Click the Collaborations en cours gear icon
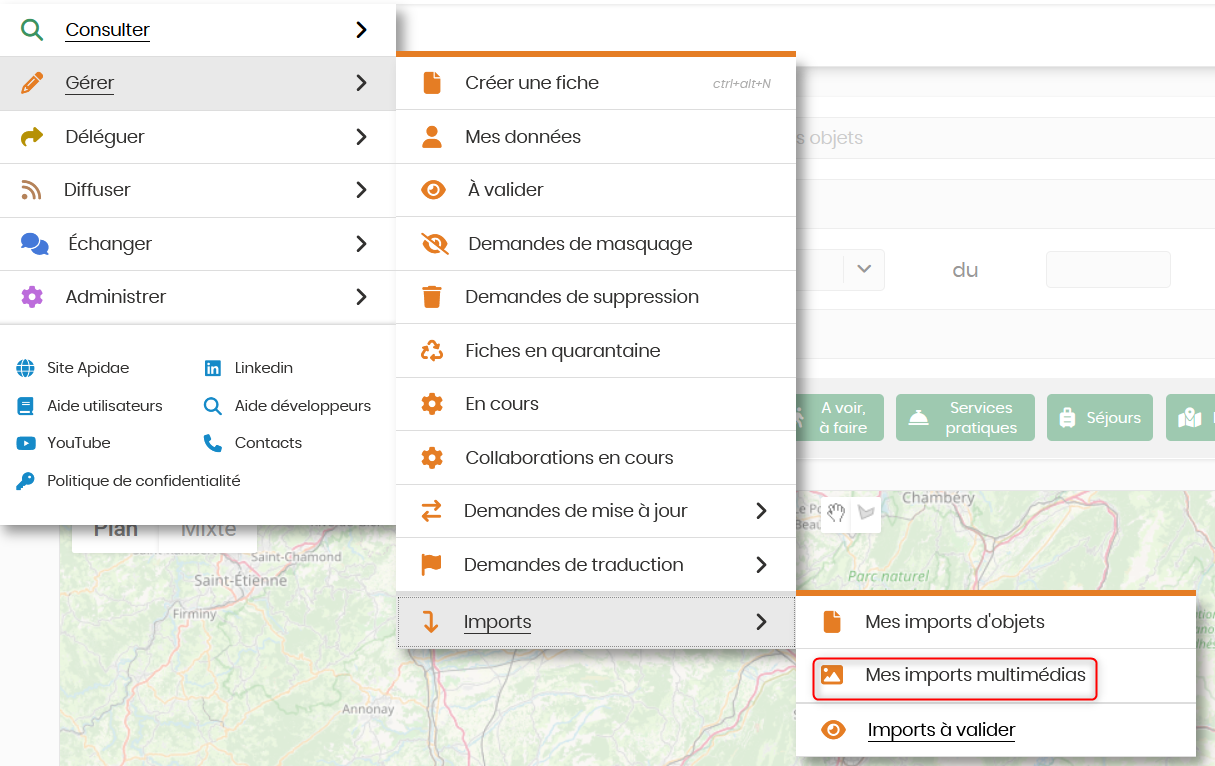The width and height of the screenshot is (1215, 766). click(x=432, y=458)
